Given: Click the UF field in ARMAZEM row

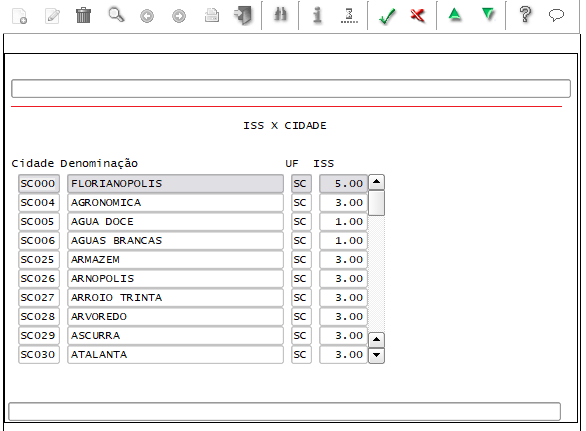Looking at the screenshot, I should pyautogui.click(x=301, y=260).
